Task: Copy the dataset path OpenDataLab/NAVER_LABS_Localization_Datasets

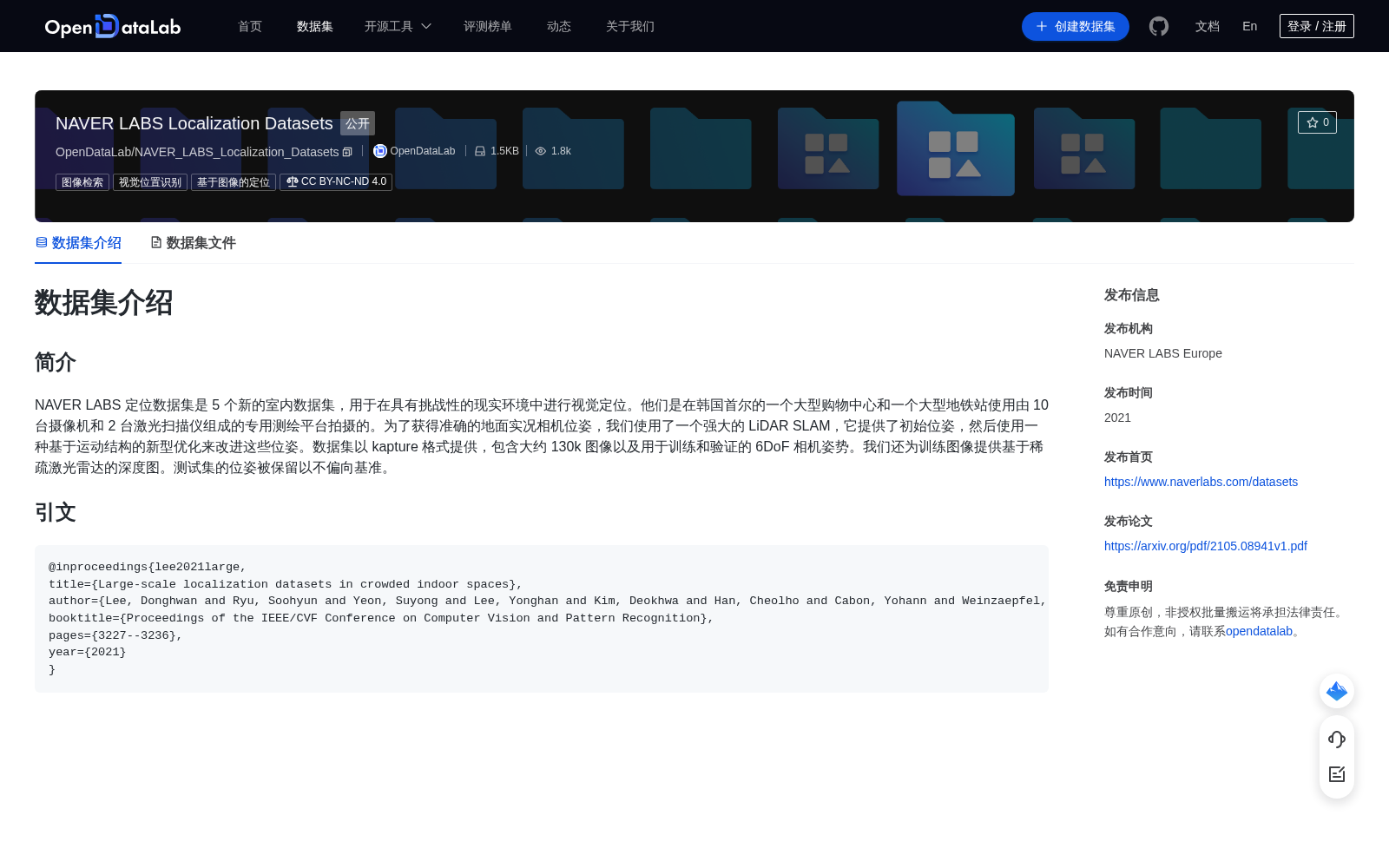Action: (x=347, y=152)
